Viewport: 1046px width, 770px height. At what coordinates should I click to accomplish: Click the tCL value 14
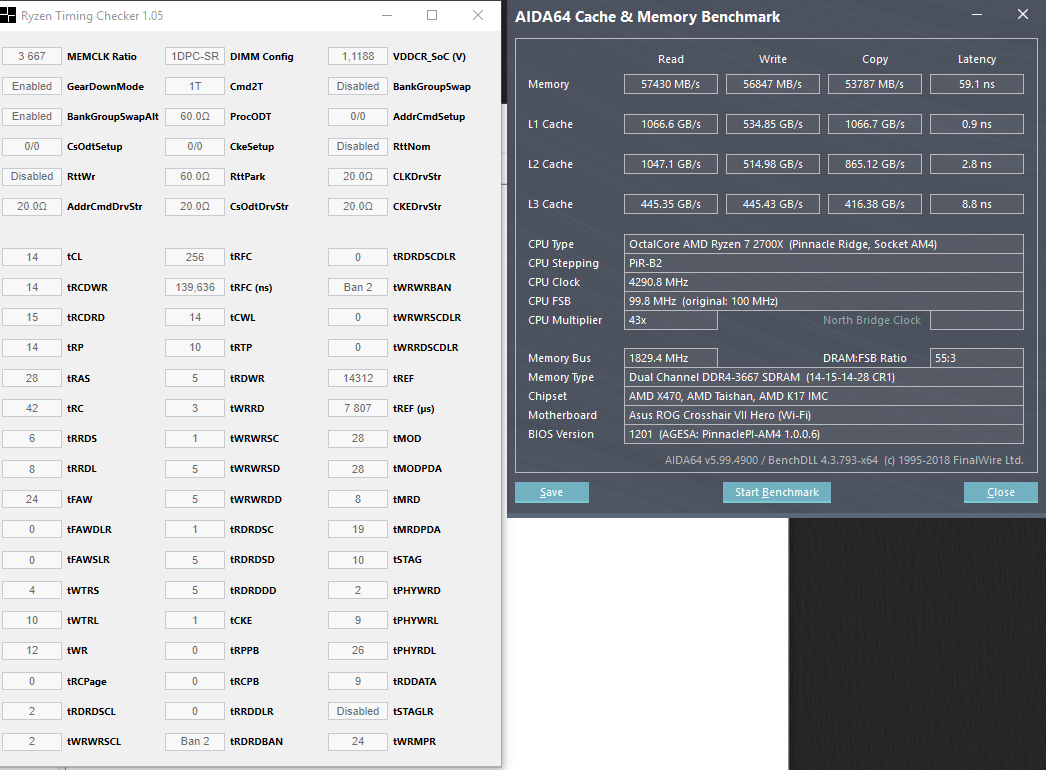[x=32, y=257]
